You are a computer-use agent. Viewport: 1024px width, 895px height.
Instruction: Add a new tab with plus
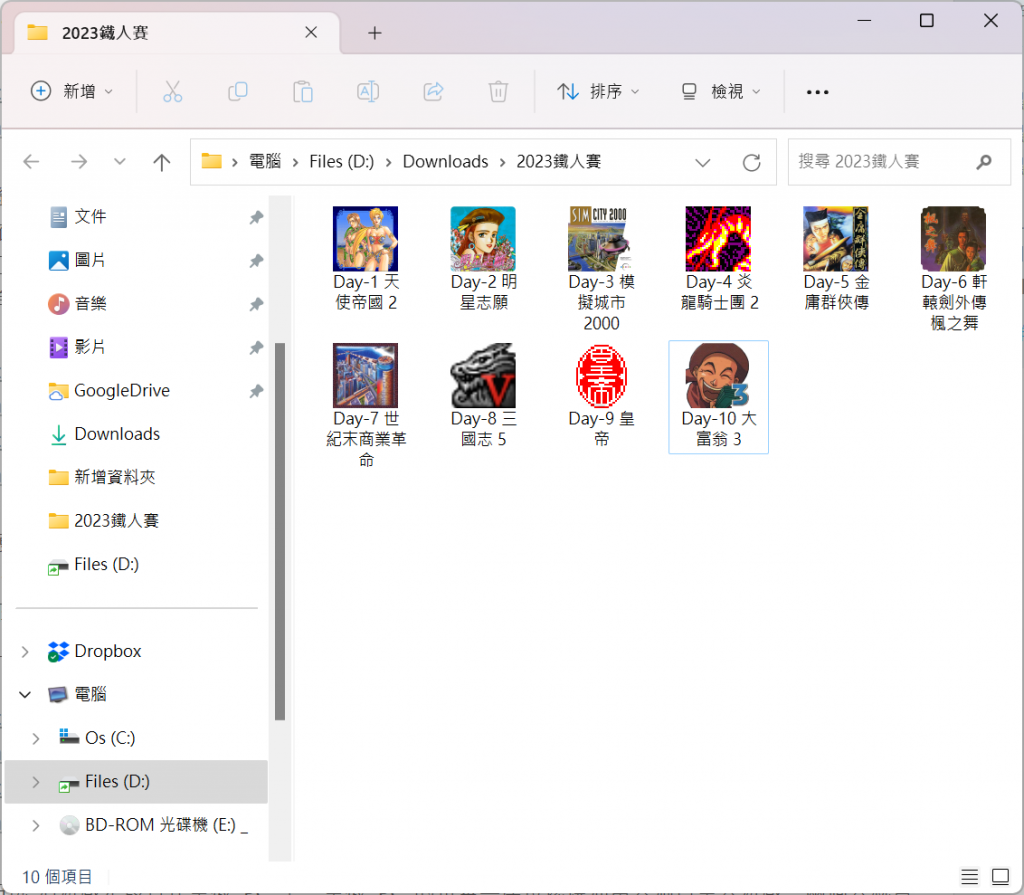point(374,33)
